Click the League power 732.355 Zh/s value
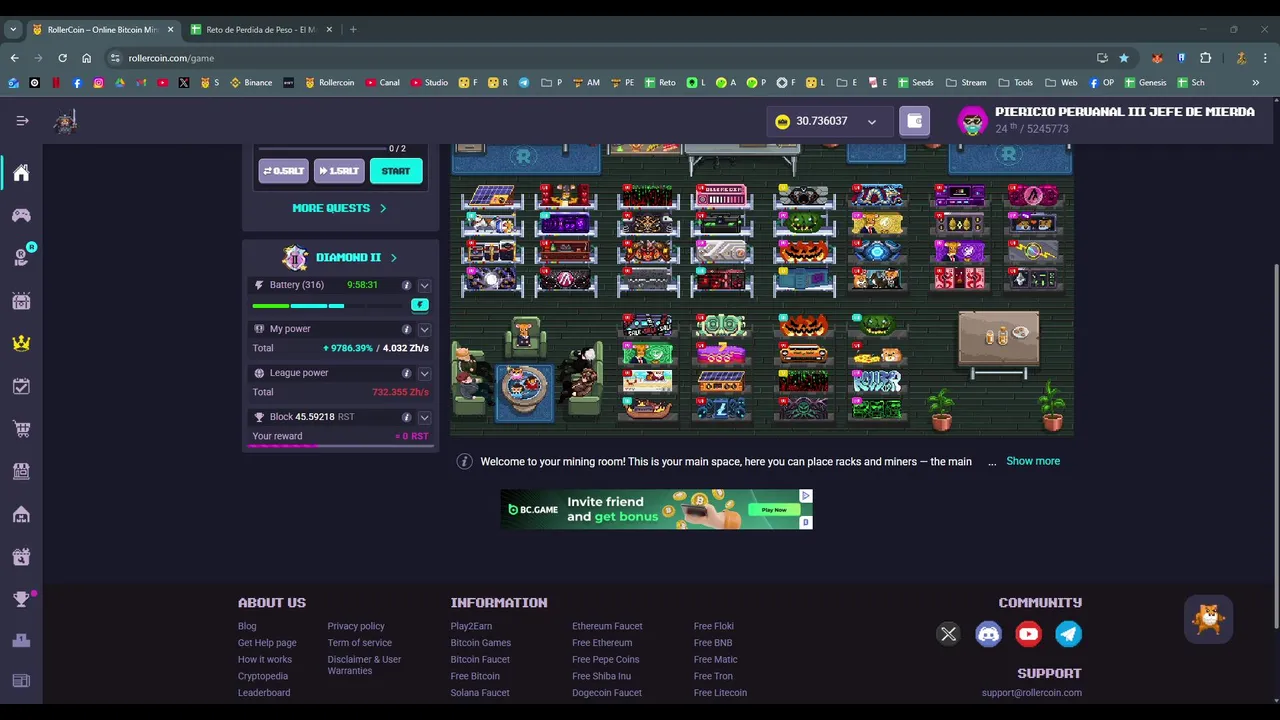Screen dimensions: 1280x720 coord(400,393)
